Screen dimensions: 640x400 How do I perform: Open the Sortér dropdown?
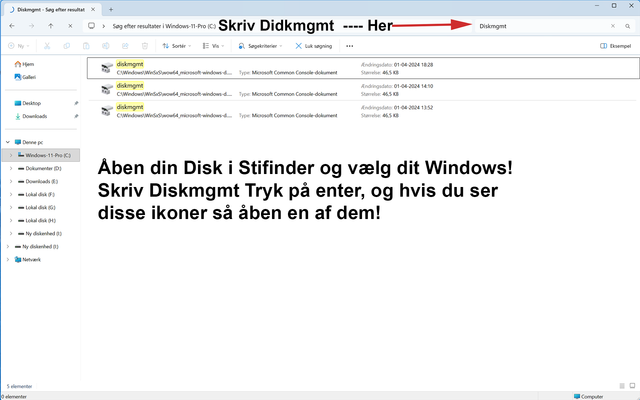176,46
